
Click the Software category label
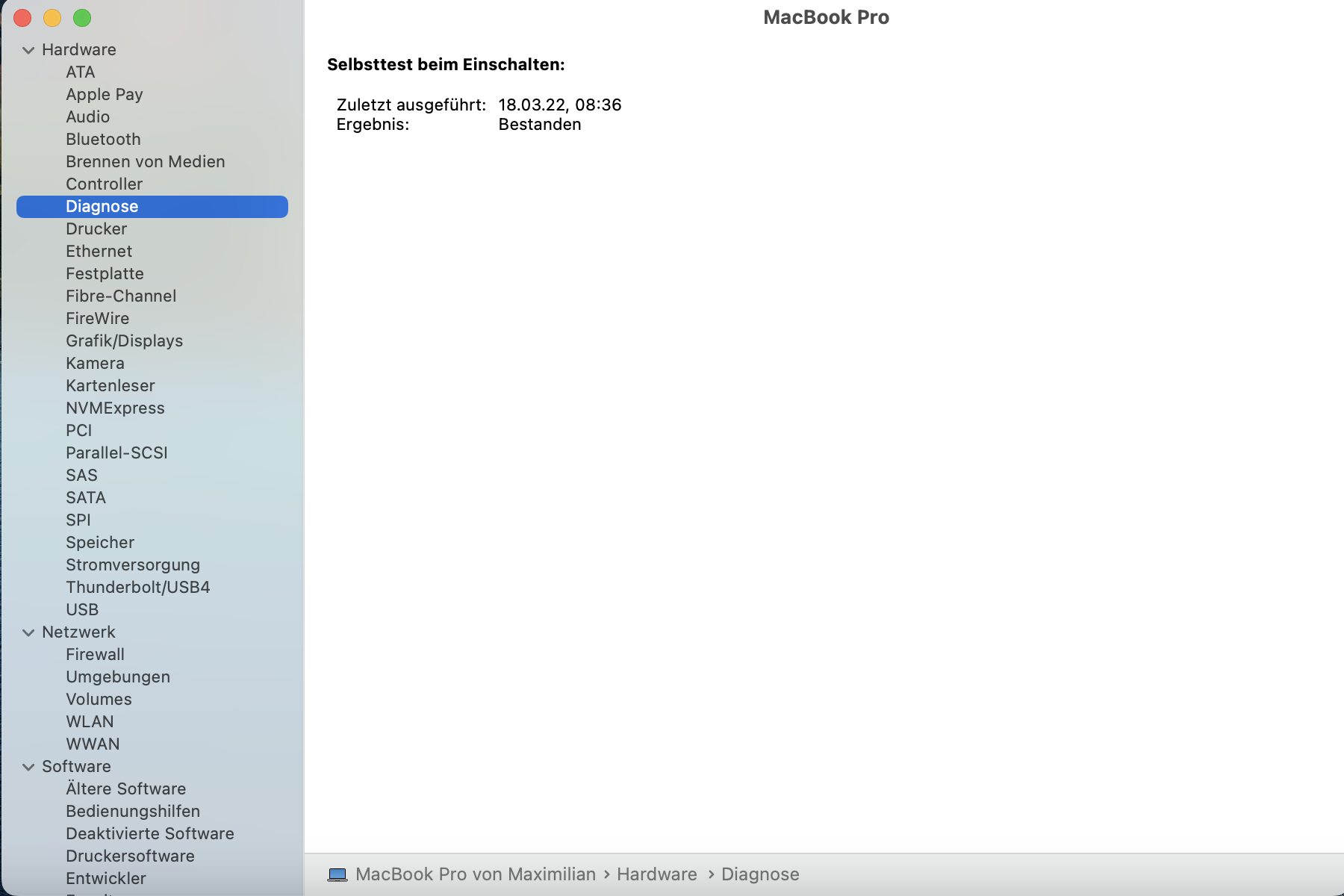[x=76, y=767]
